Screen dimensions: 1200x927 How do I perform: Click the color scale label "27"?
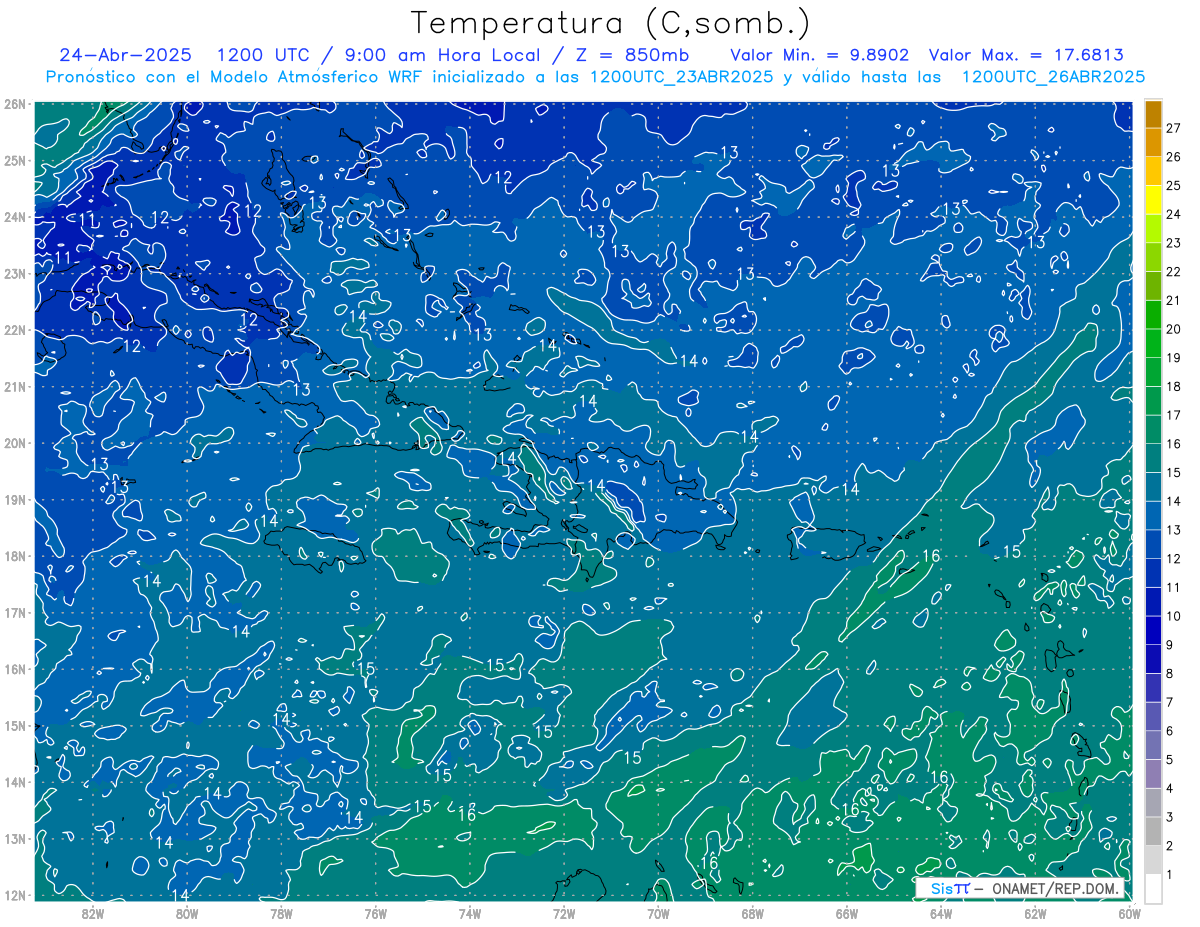(1173, 128)
